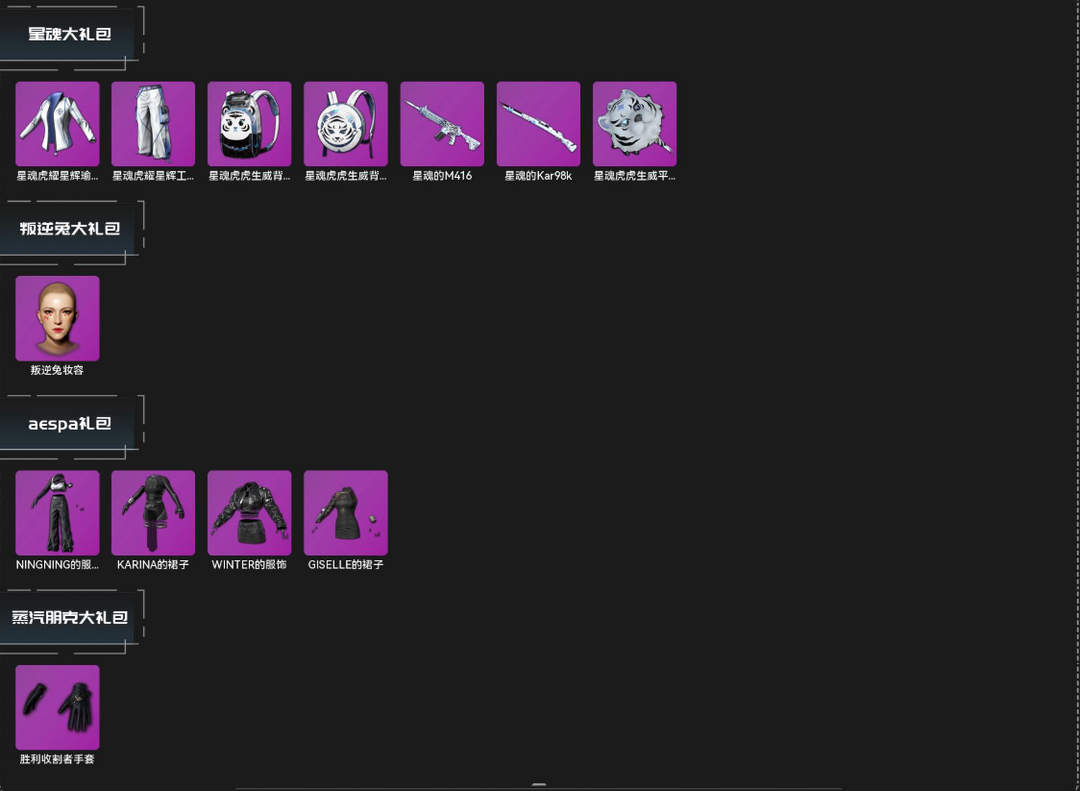The height and width of the screenshot is (791, 1080).
Task: Choose the WINTER的服饰 outfit
Action: [x=249, y=513]
